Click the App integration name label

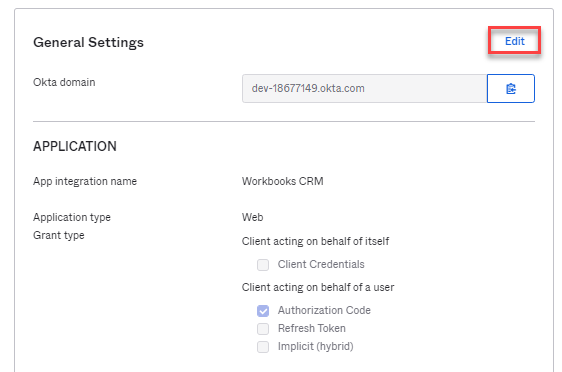click(85, 181)
